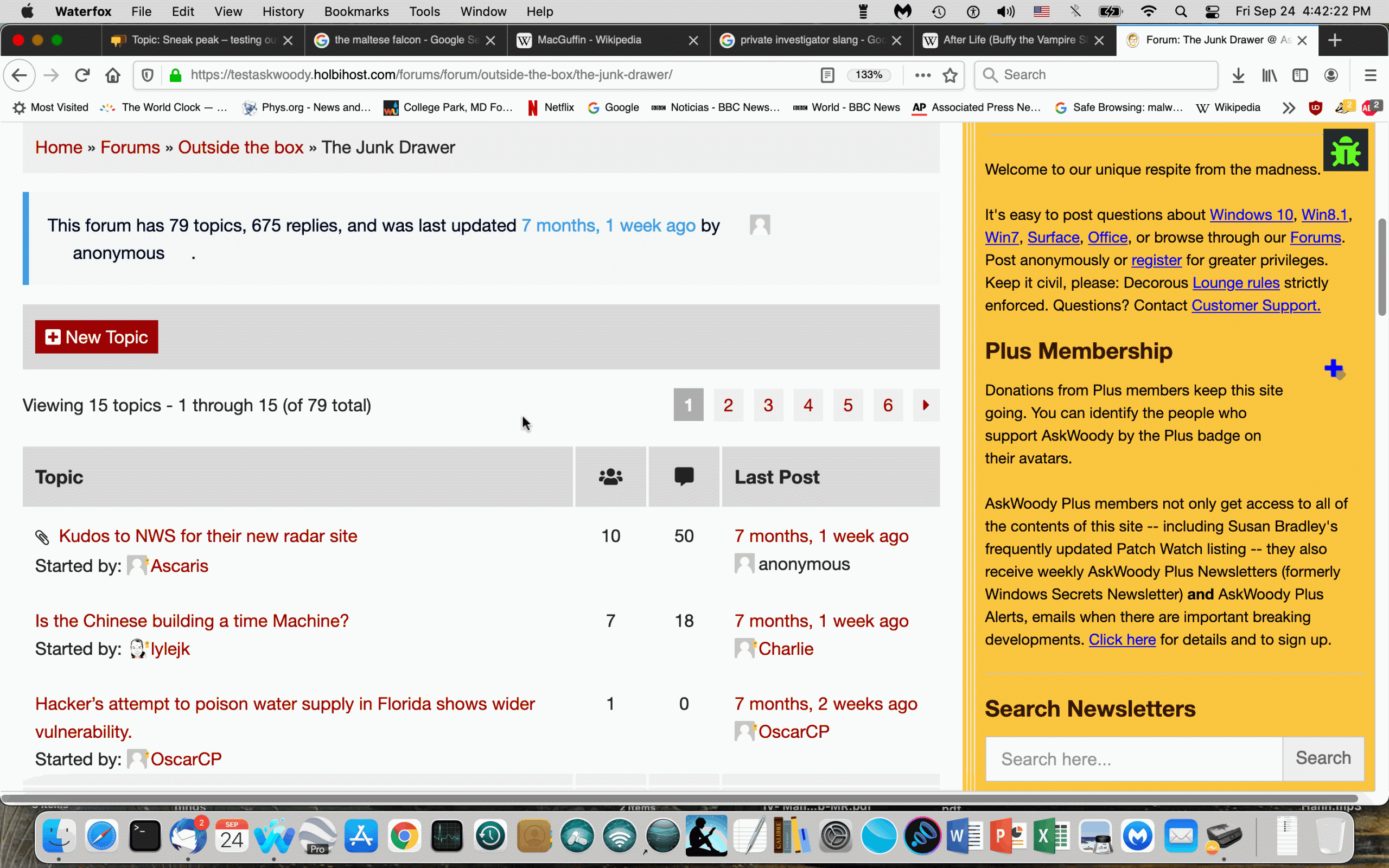
Task: Click the red New Topic button
Action: coord(97,337)
